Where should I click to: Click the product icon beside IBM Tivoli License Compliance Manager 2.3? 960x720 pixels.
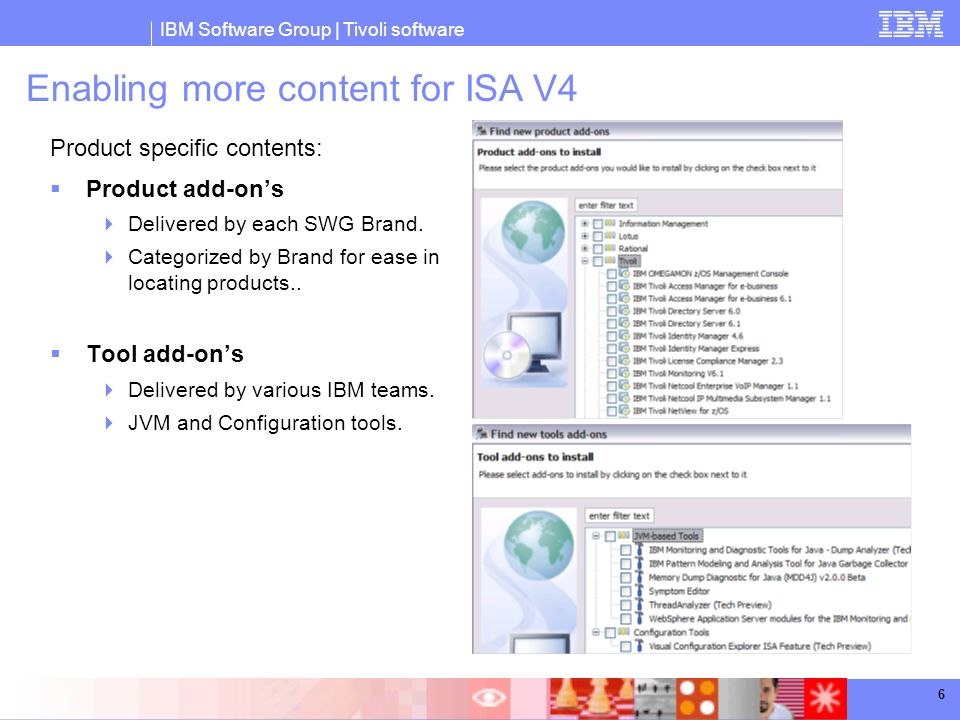click(x=624, y=361)
